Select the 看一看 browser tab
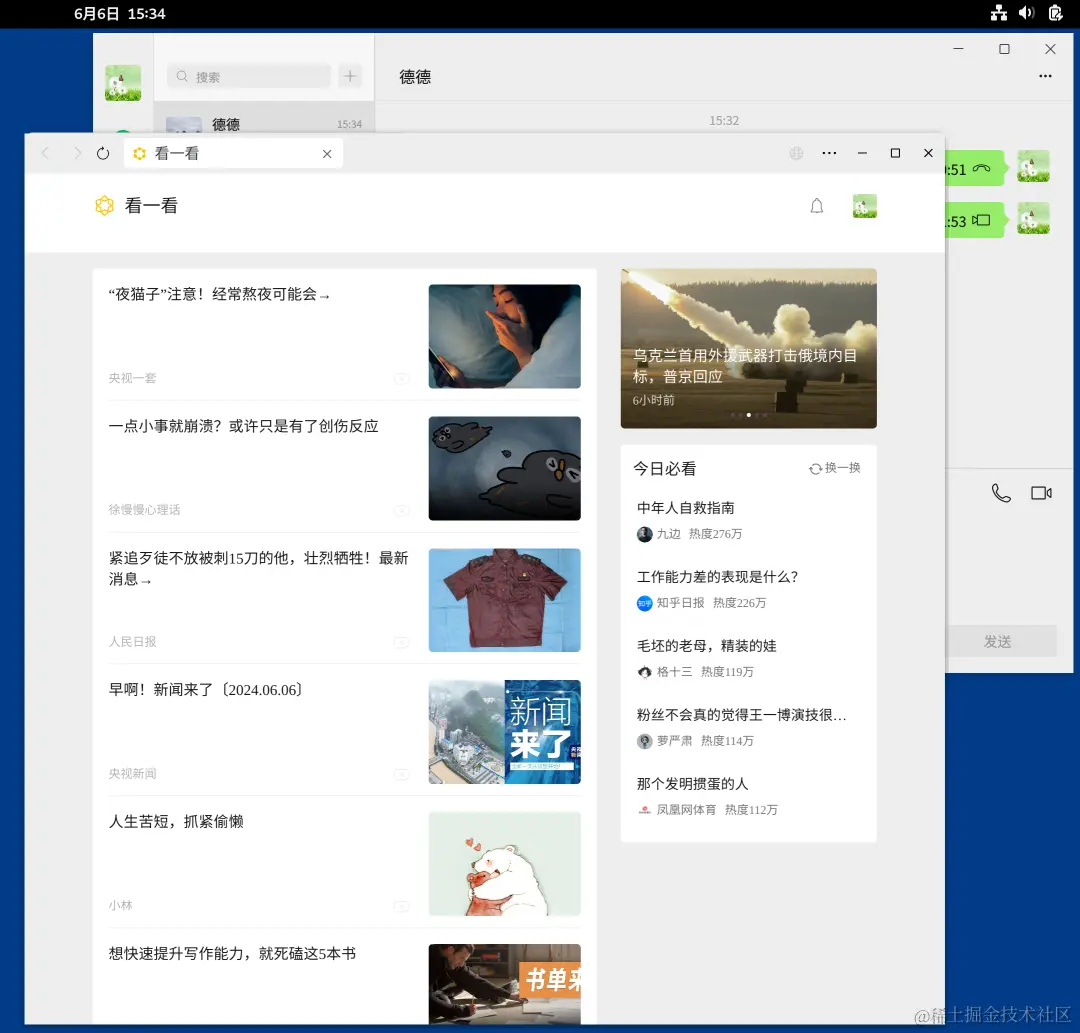This screenshot has width=1080, height=1033. (x=233, y=154)
